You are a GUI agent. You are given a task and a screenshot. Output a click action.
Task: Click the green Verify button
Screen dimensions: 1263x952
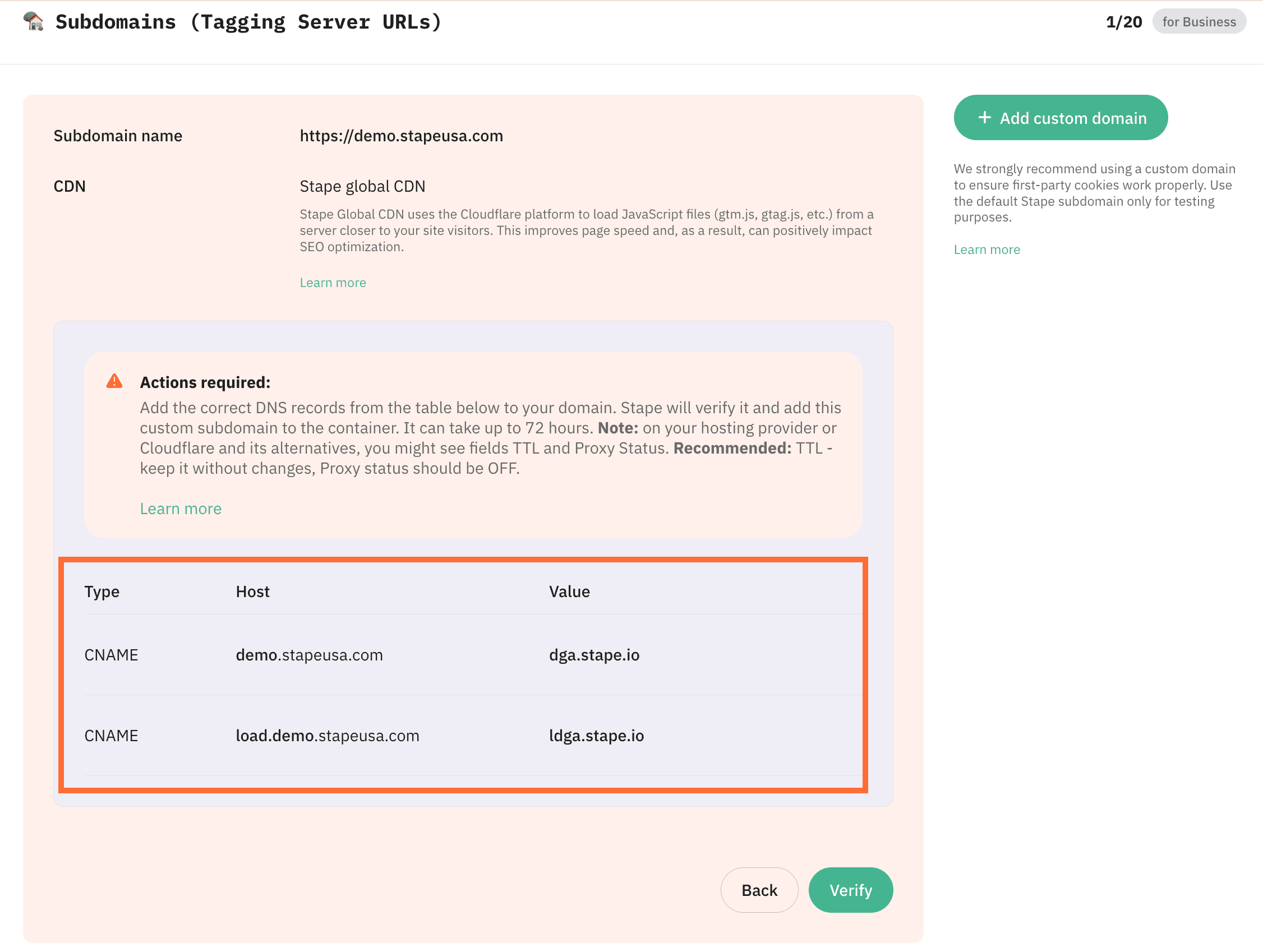click(x=850, y=890)
